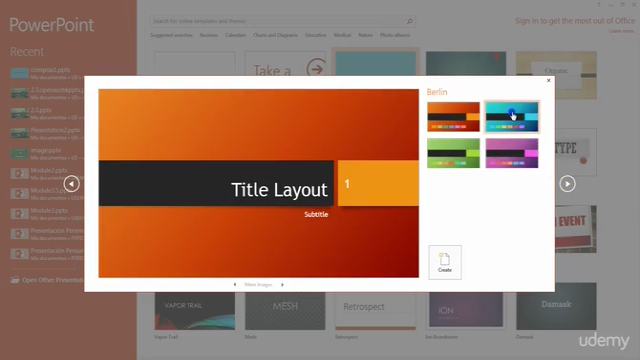Image resolution: width=640 pixels, height=360 pixels.
Task: Open the Take a tour template thumbnail
Action: [285, 63]
